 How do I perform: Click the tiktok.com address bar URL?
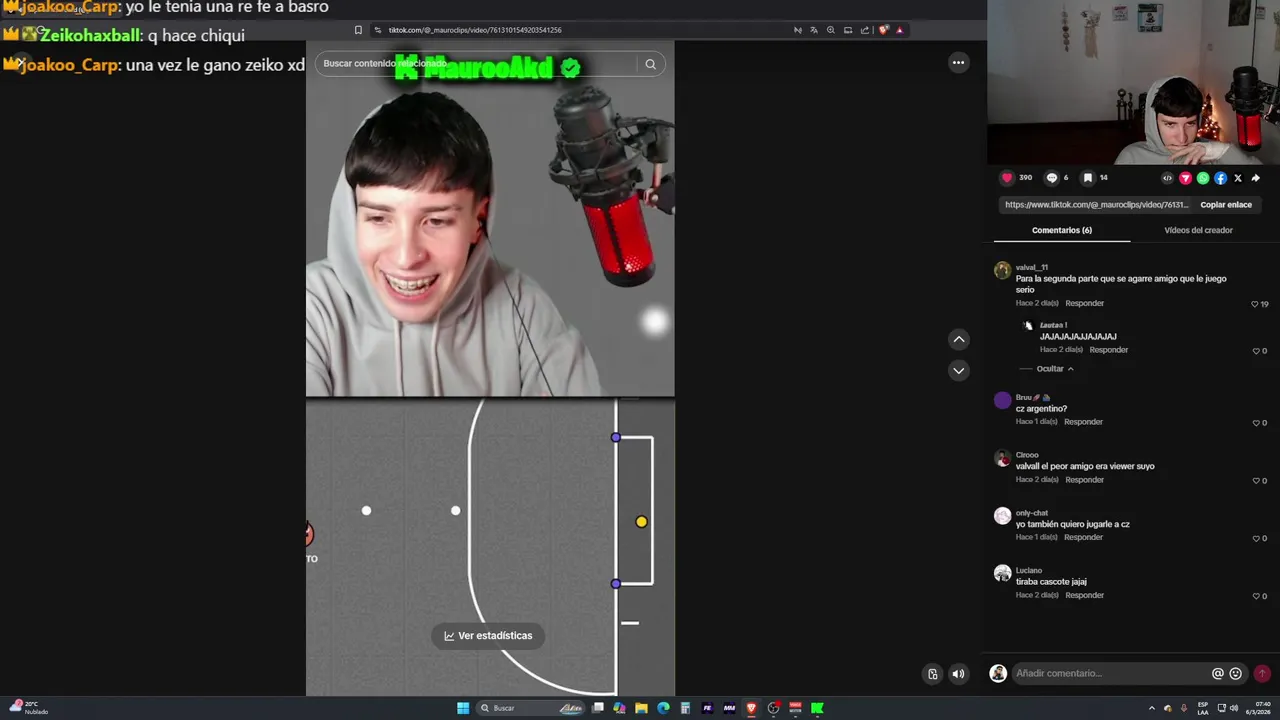coord(475,30)
